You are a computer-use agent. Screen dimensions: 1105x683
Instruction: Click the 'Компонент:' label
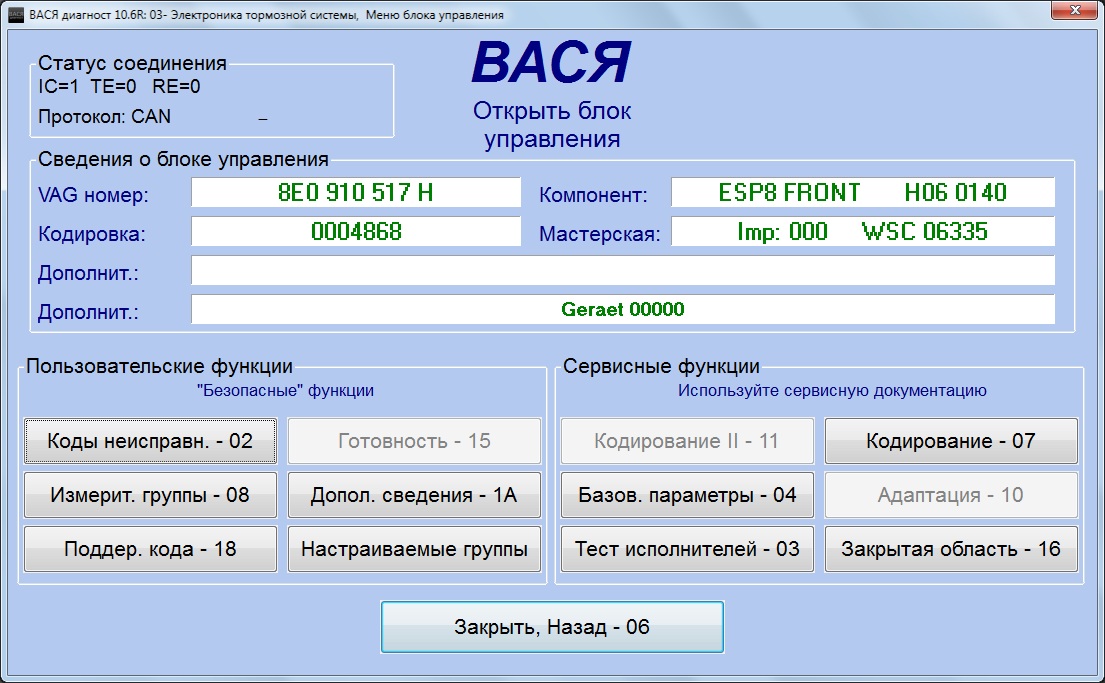593,195
